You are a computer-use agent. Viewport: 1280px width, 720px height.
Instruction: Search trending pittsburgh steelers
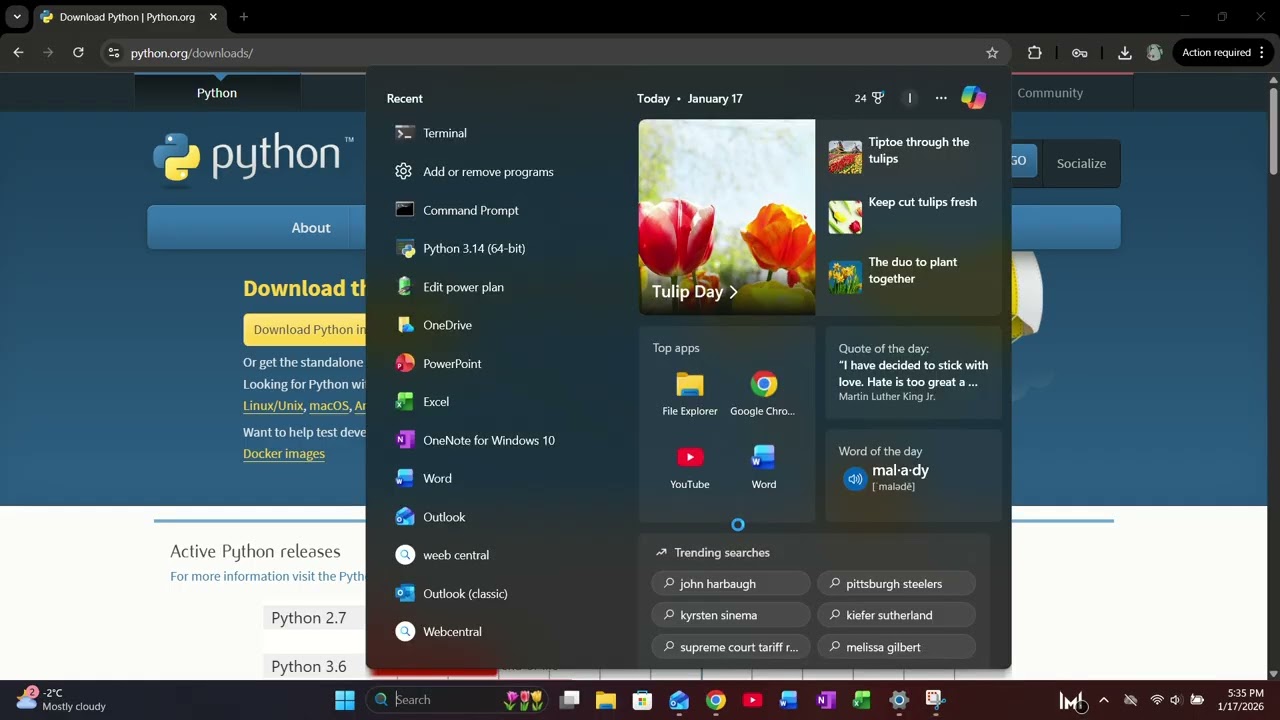[896, 584]
